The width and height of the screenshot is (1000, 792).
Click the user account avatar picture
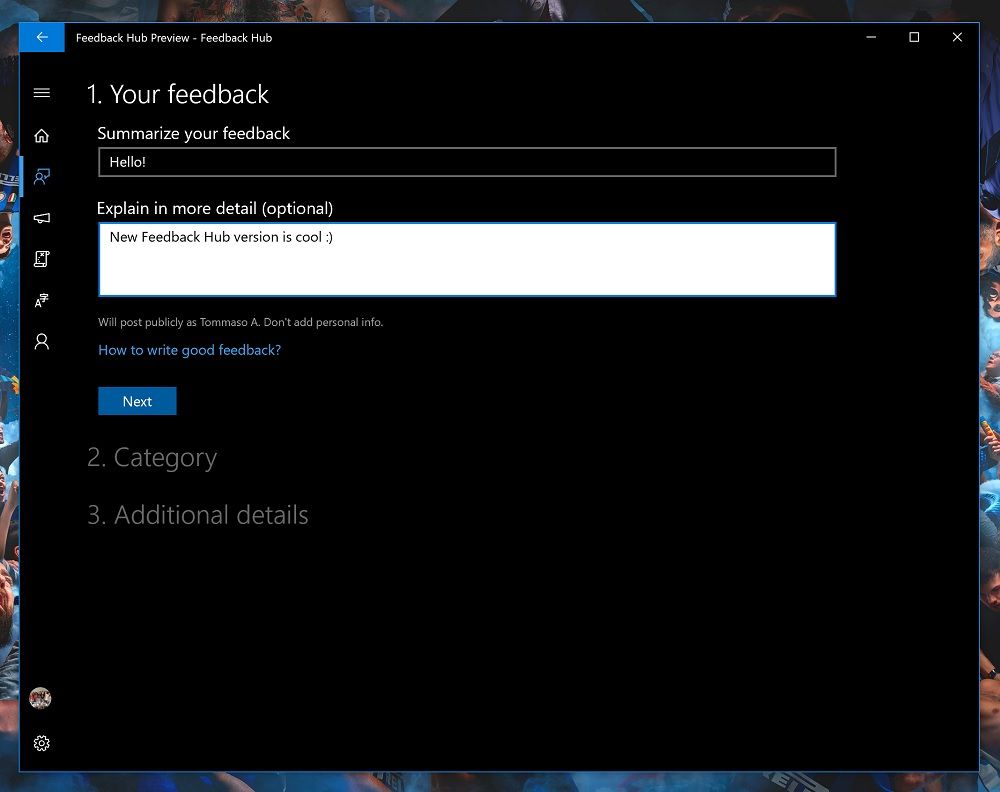tap(40, 698)
